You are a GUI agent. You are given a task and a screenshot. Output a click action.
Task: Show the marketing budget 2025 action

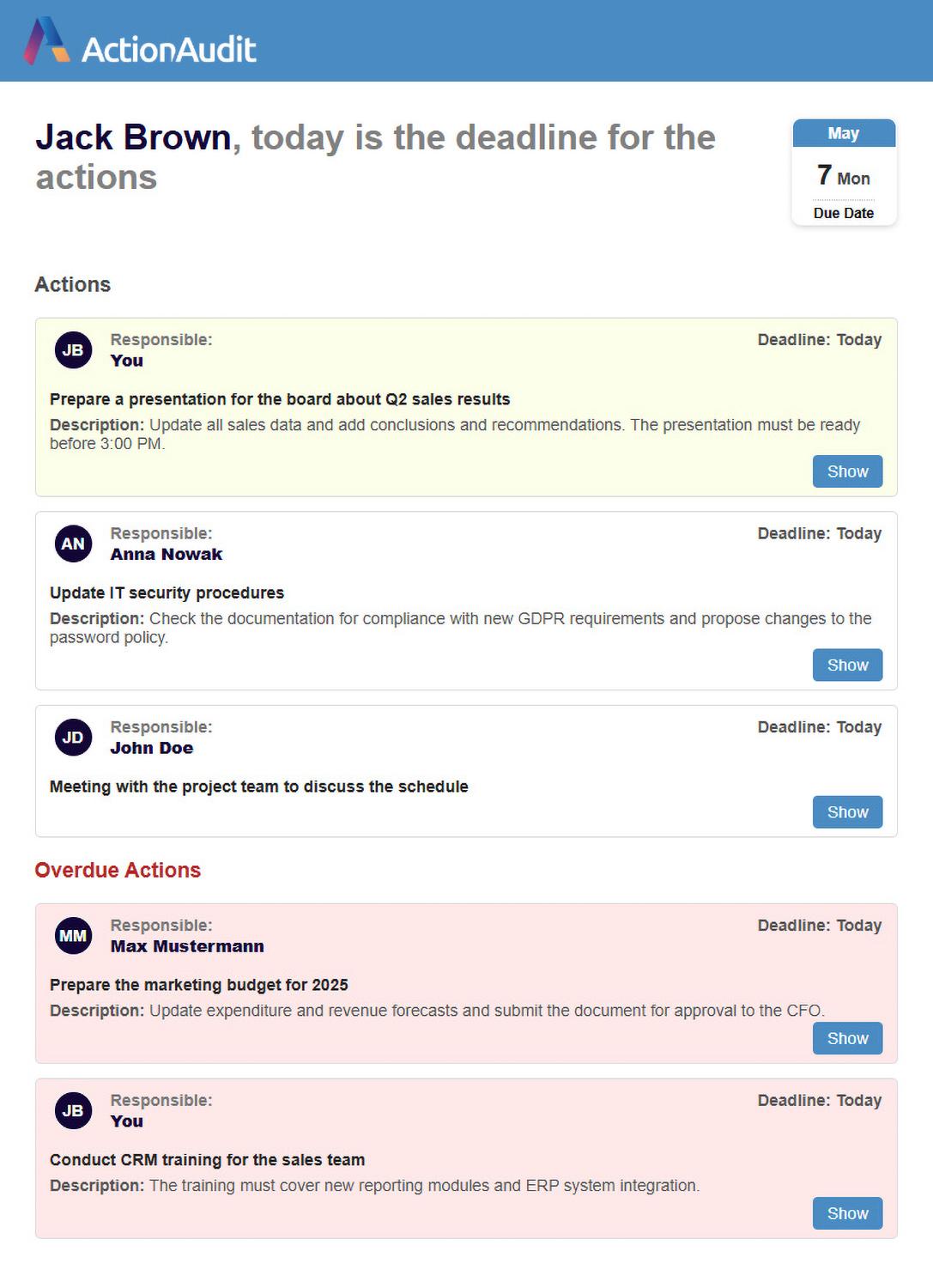847,1039
